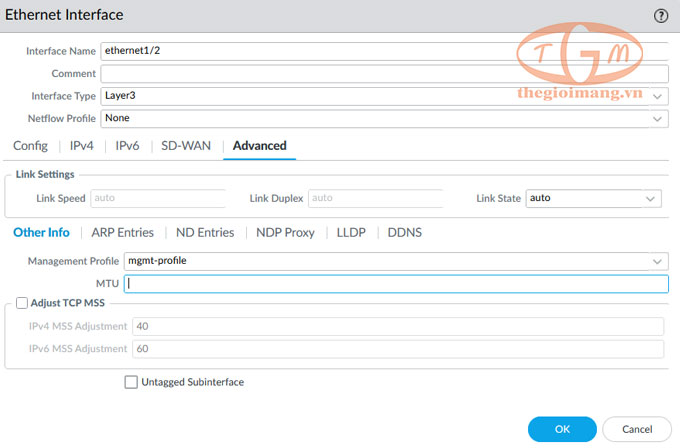This screenshot has width=680, height=448.
Task: Click the IPv6 MSS Adjustment field
Action: pos(398,349)
